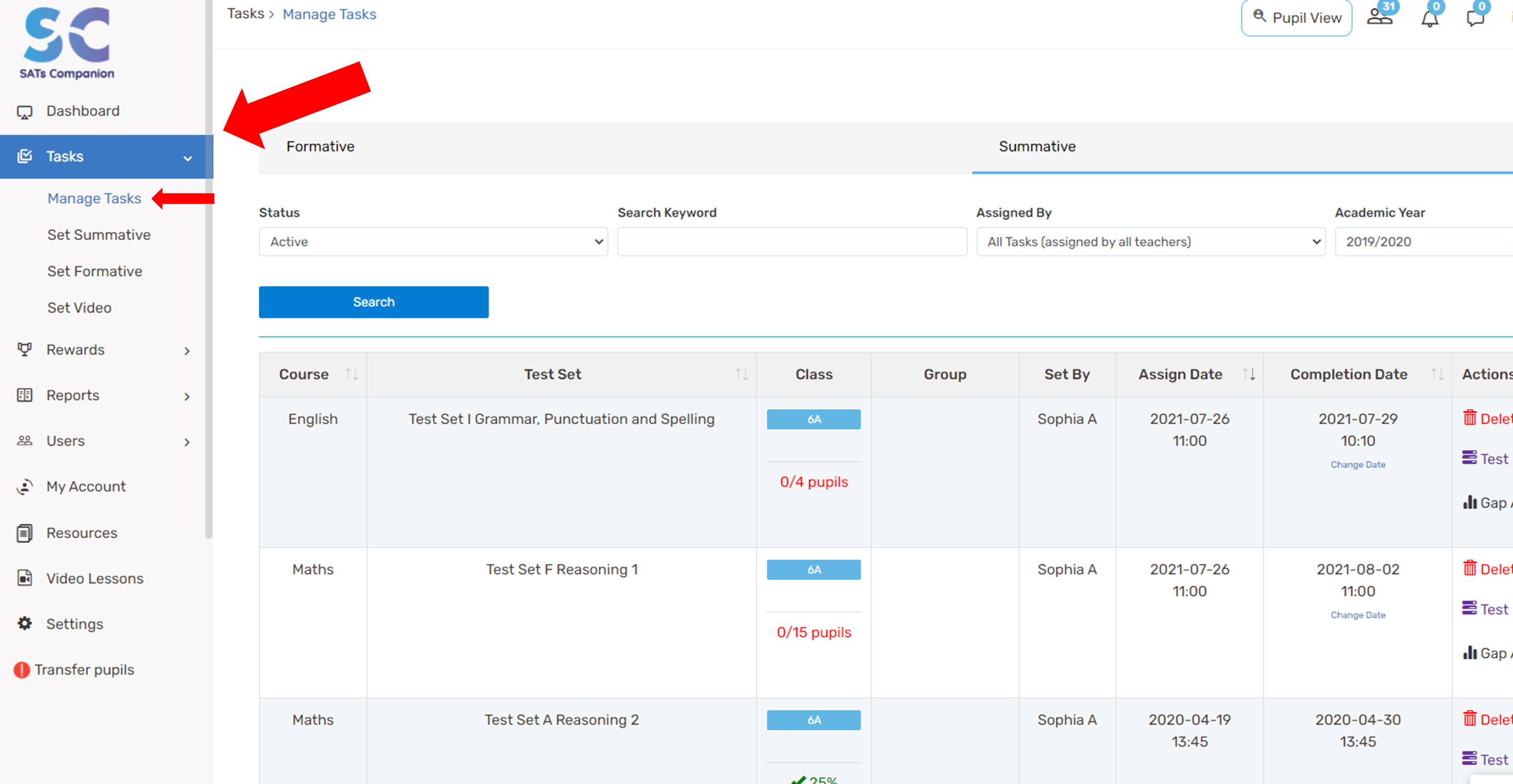Open the notifications bell icon
The height and width of the screenshot is (784, 1513).
1430,19
